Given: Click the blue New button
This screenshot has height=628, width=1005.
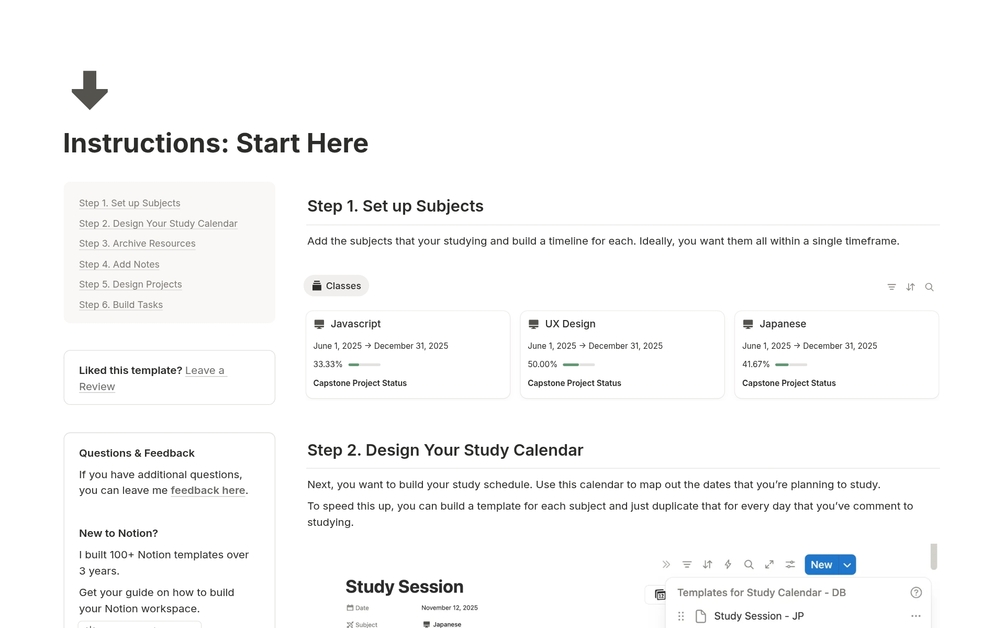Looking at the screenshot, I should coord(820,565).
